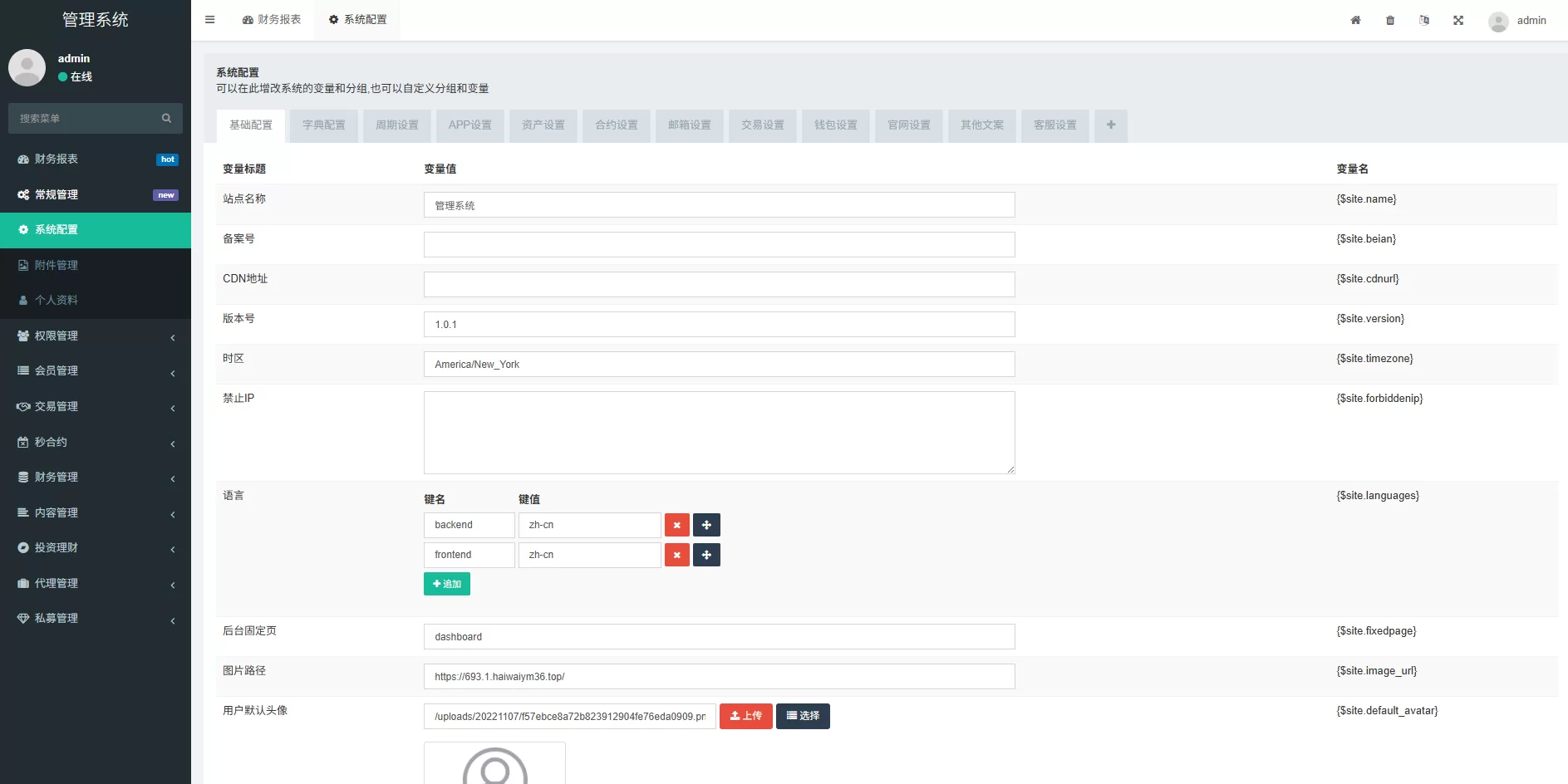Click the 选择 button for avatar
The image size is (1568, 784).
[803, 716]
